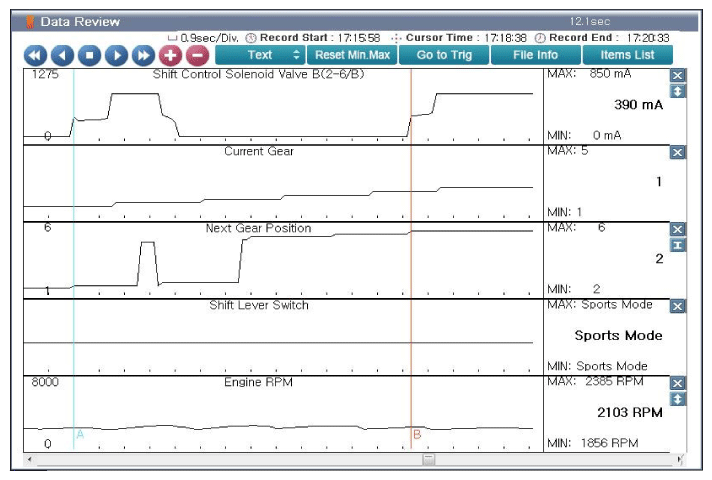Close the Next Gear Position graph row
The width and height of the screenshot is (712, 480).
(x=677, y=229)
